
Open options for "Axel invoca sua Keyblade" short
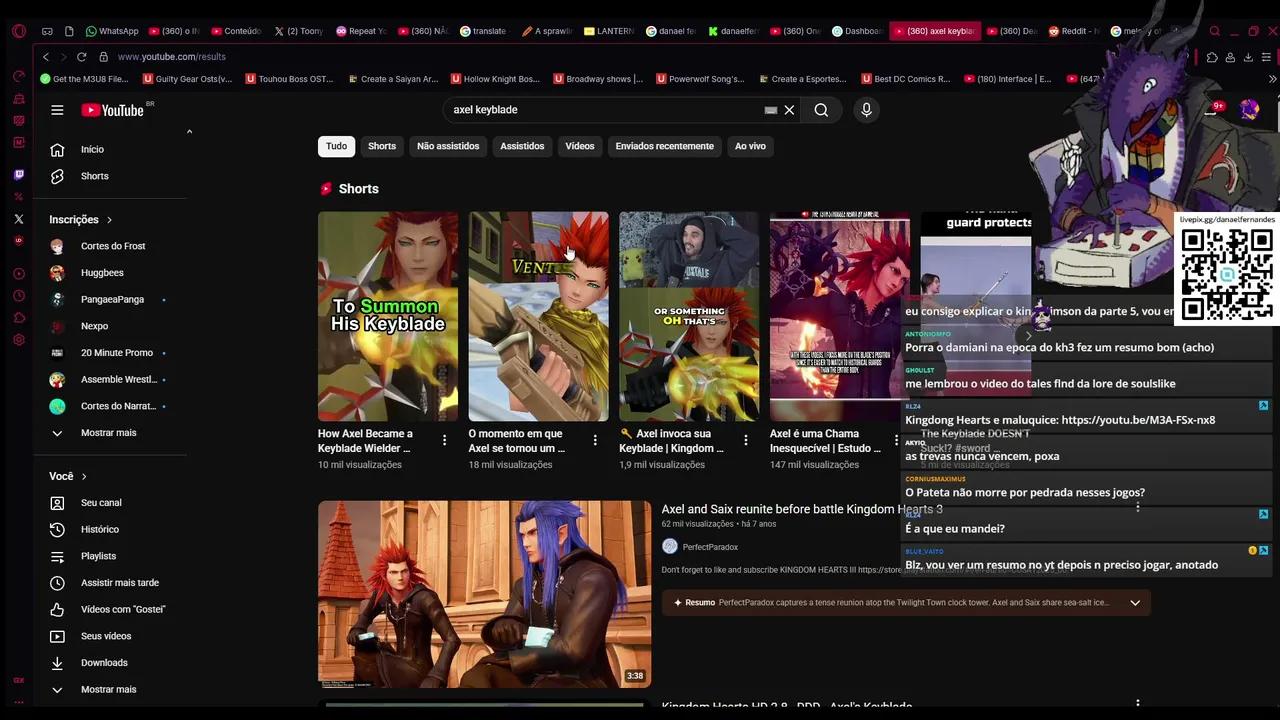click(745, 440)
